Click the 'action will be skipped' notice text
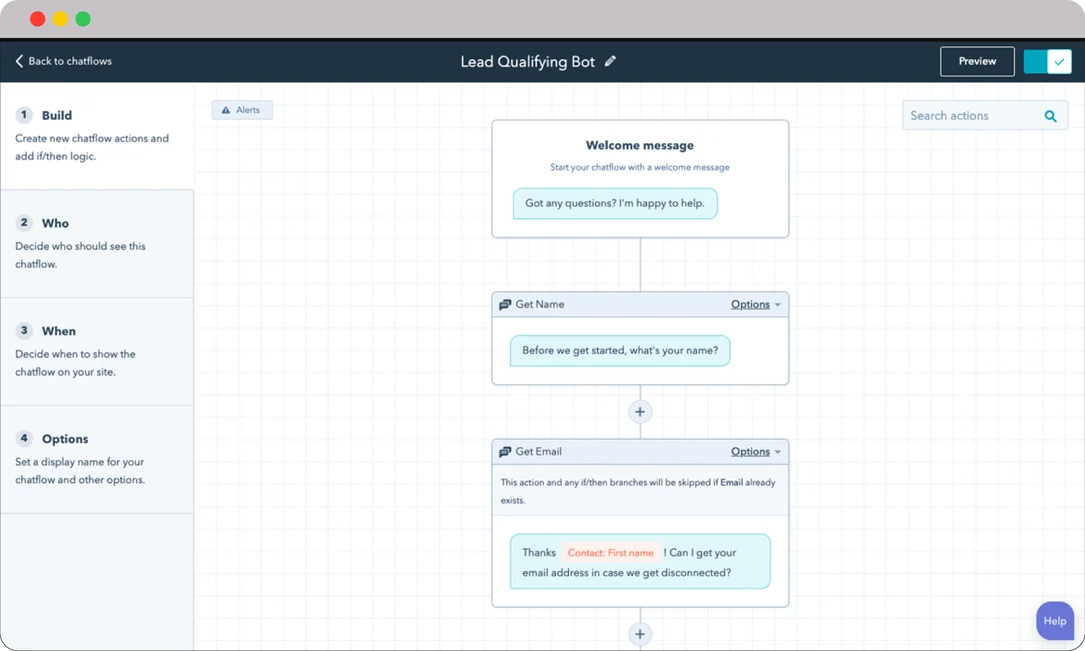The width and height of the screenshot is (1085, 651). coord(638,491)
